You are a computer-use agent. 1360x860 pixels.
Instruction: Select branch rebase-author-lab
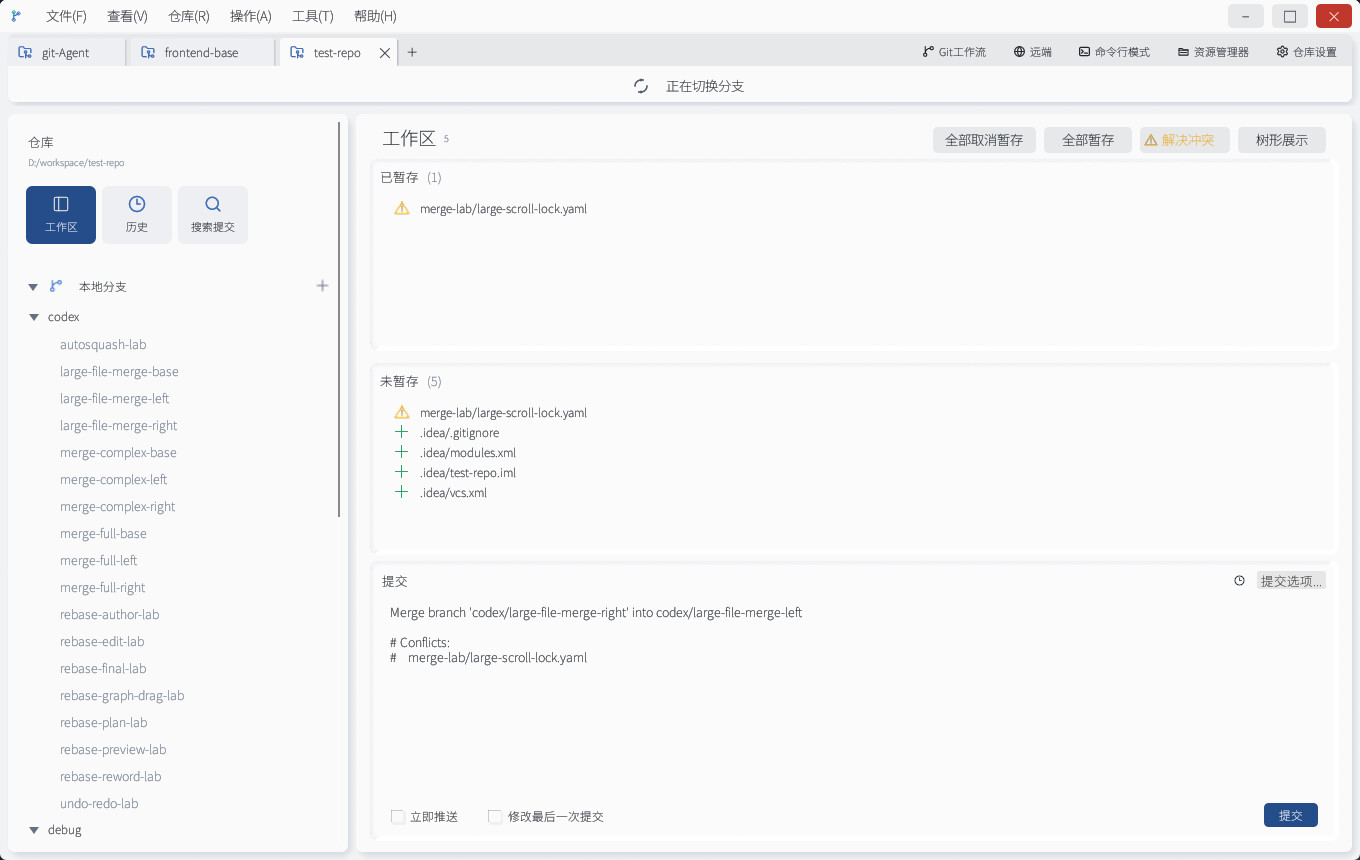pos(110,614)
